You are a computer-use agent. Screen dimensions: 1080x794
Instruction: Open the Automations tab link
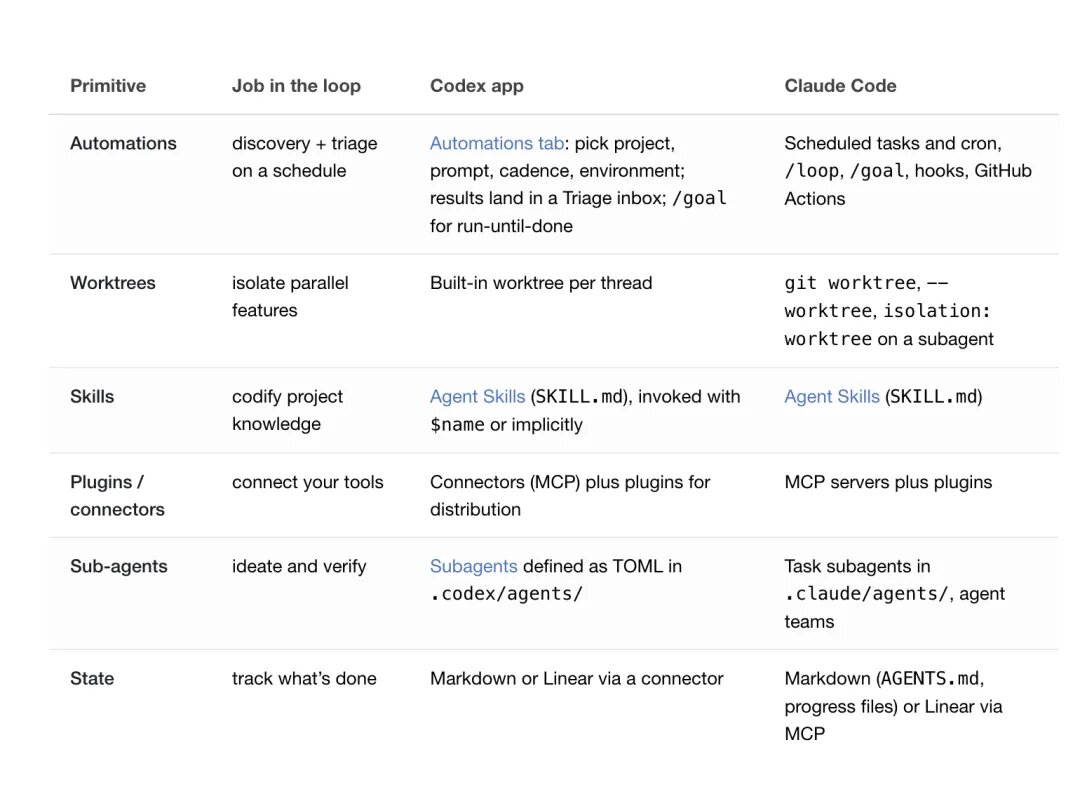(x=497, y=143)
